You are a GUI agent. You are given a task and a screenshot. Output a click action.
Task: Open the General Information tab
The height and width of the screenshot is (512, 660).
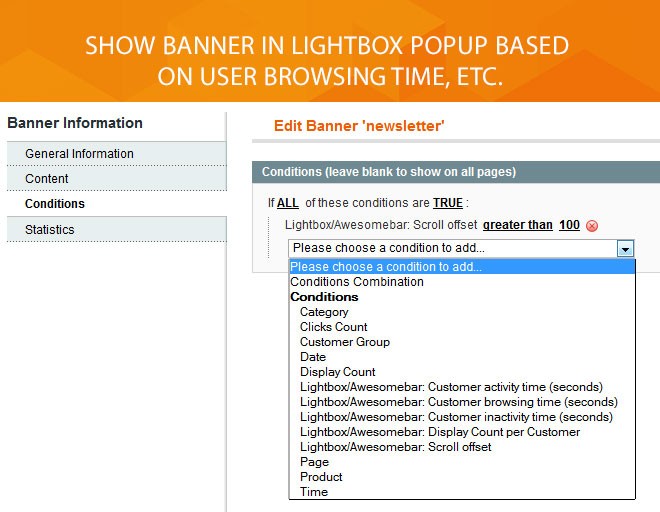(x=79, y=154)
